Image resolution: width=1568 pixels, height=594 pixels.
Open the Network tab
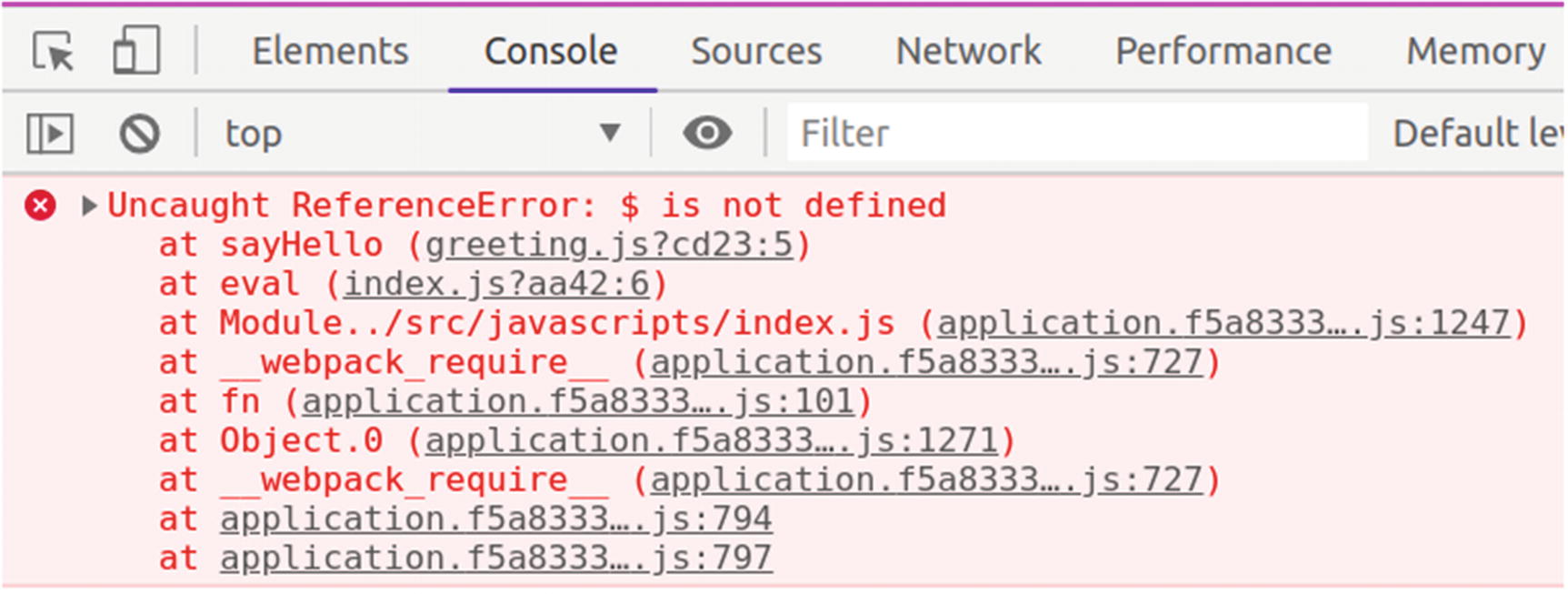click(x=969, y=51)
